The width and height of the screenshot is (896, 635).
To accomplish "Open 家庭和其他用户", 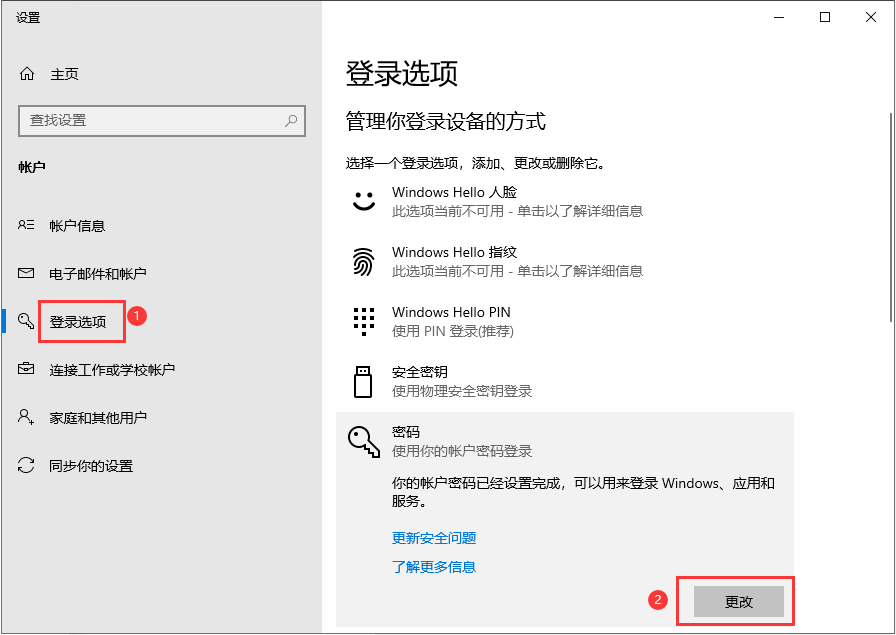I will pyautogui.click(x=98, y=418).
